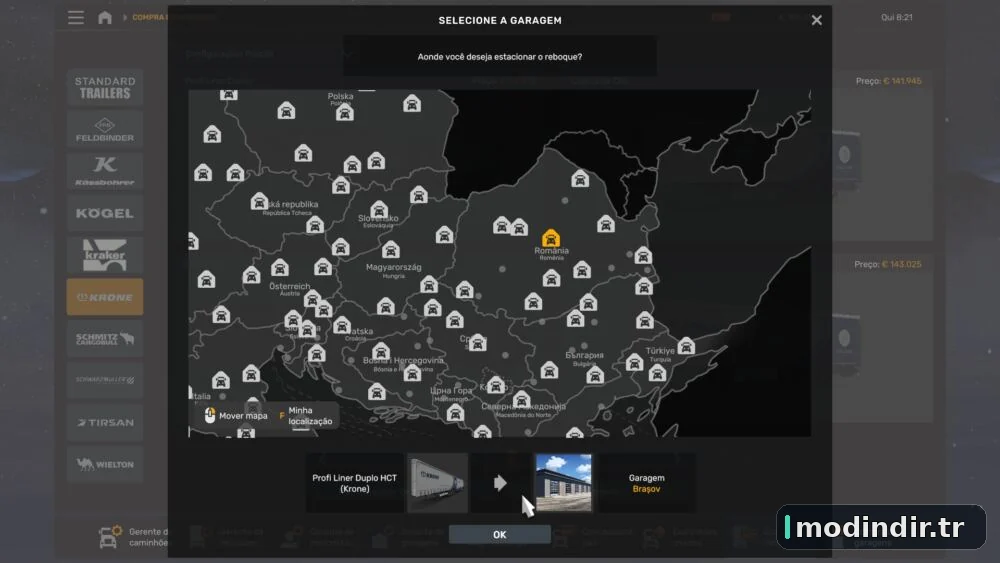Pick the garage icon above Северна Македонија label

522,400
